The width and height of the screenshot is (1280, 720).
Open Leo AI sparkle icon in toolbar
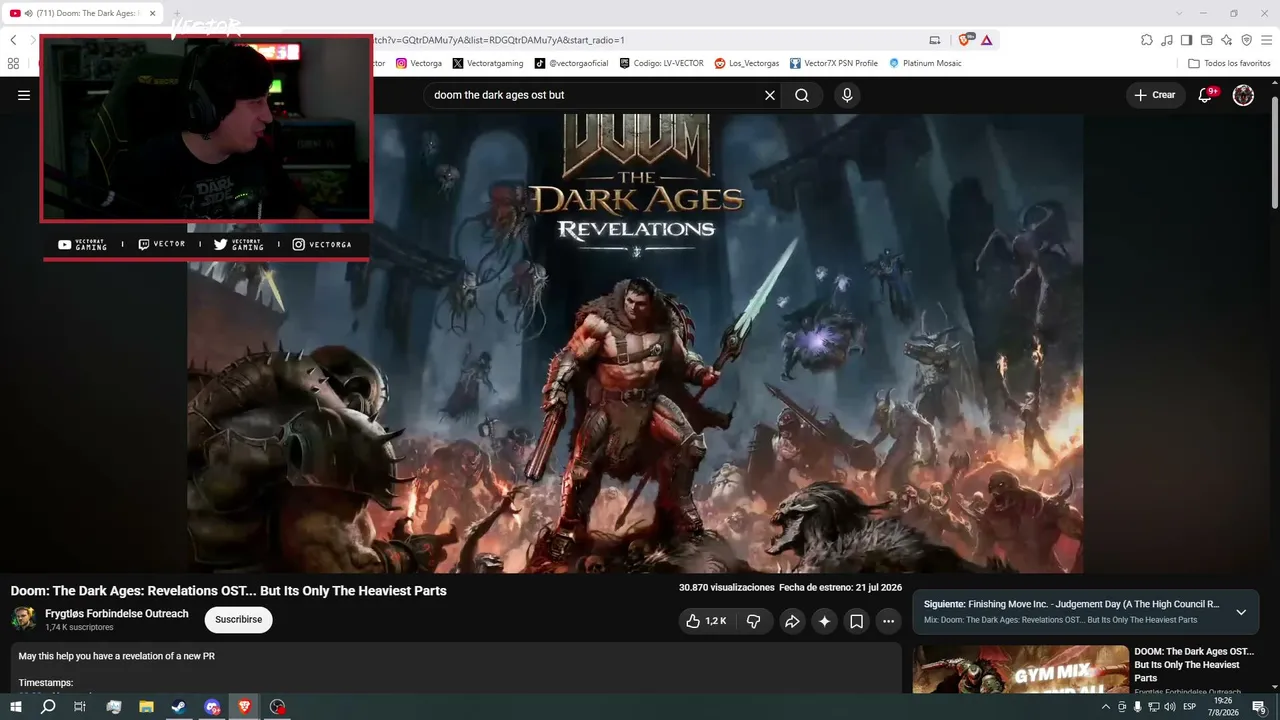pyautogui.click(x=1226, y=40)
